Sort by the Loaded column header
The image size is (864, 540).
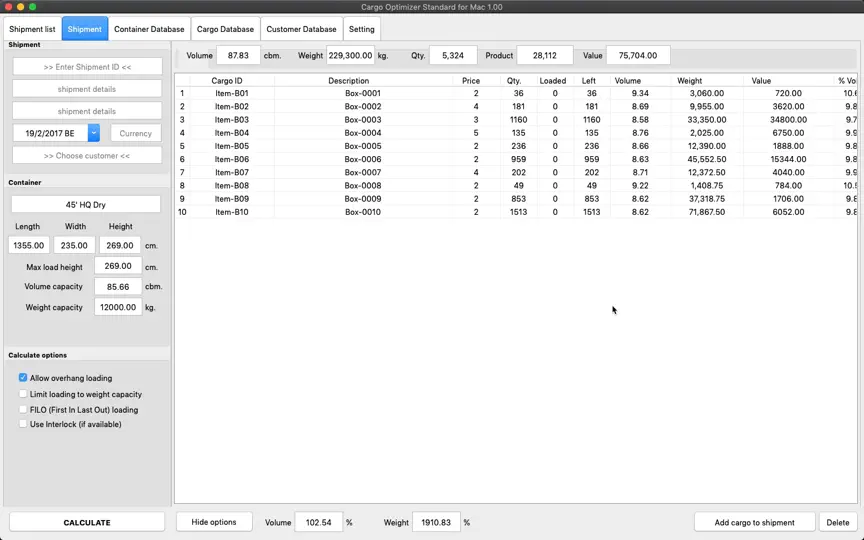(553, 80)
